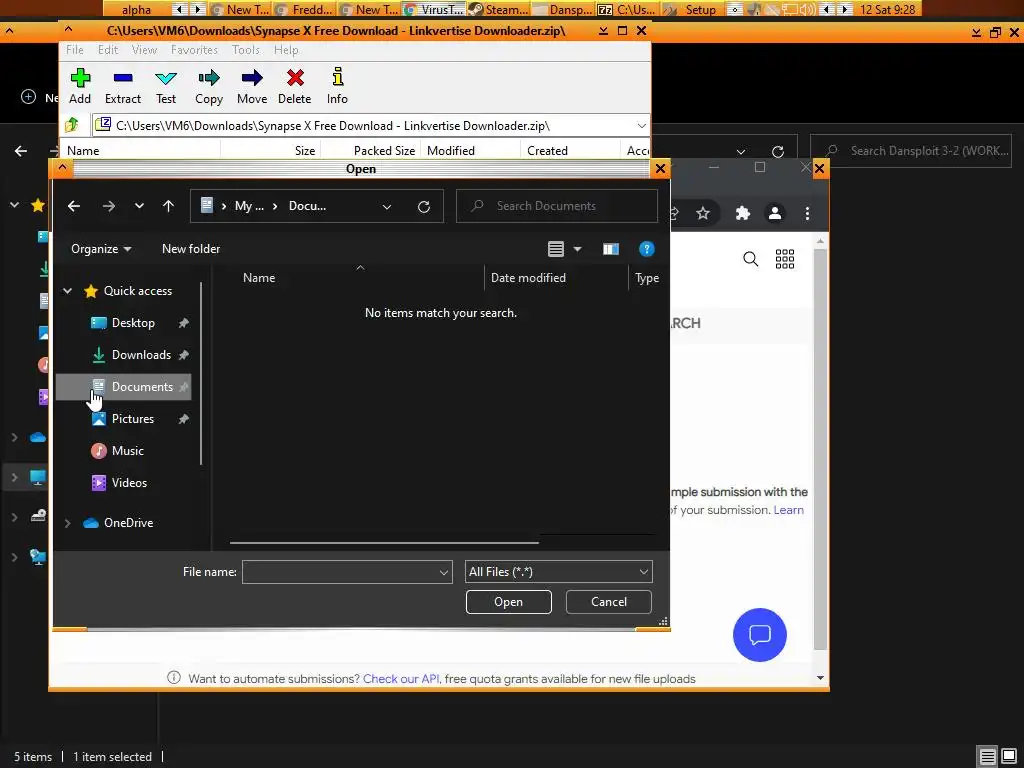Image resolution: width=1024 pixels, height=768 pixels.
Task: Select Videos in the navigation pane
Action: pos(129,483)
